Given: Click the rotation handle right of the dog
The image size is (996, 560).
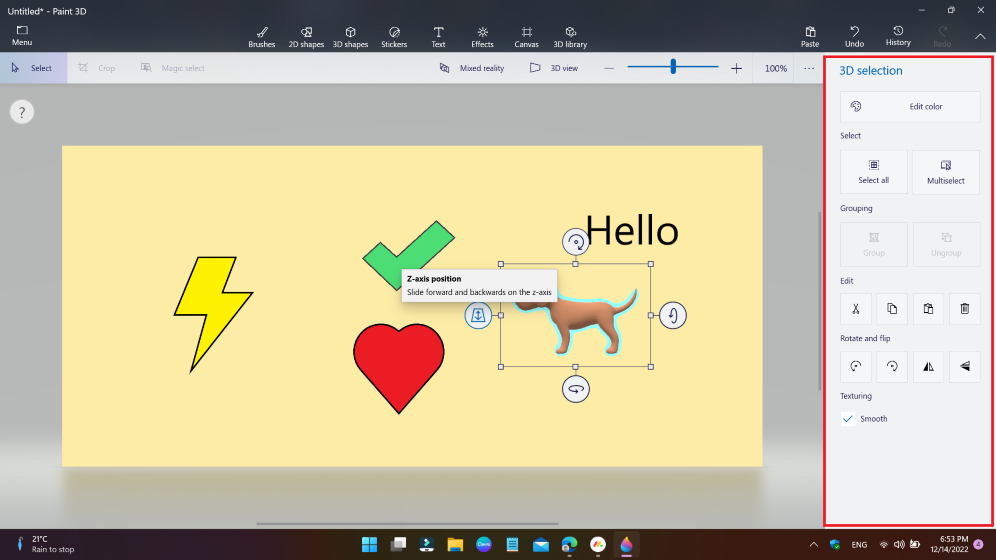Looking at the screenshot, I should click(x=673, y=315).
